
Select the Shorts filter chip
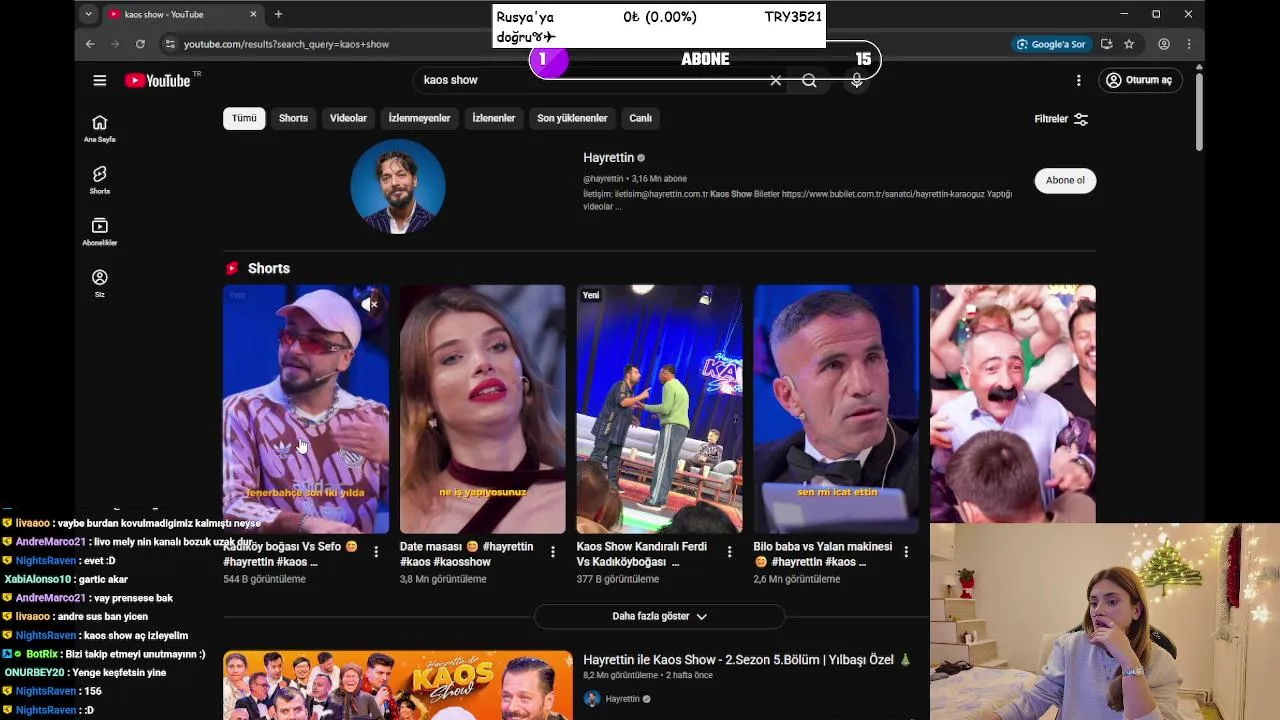[293, 118]
